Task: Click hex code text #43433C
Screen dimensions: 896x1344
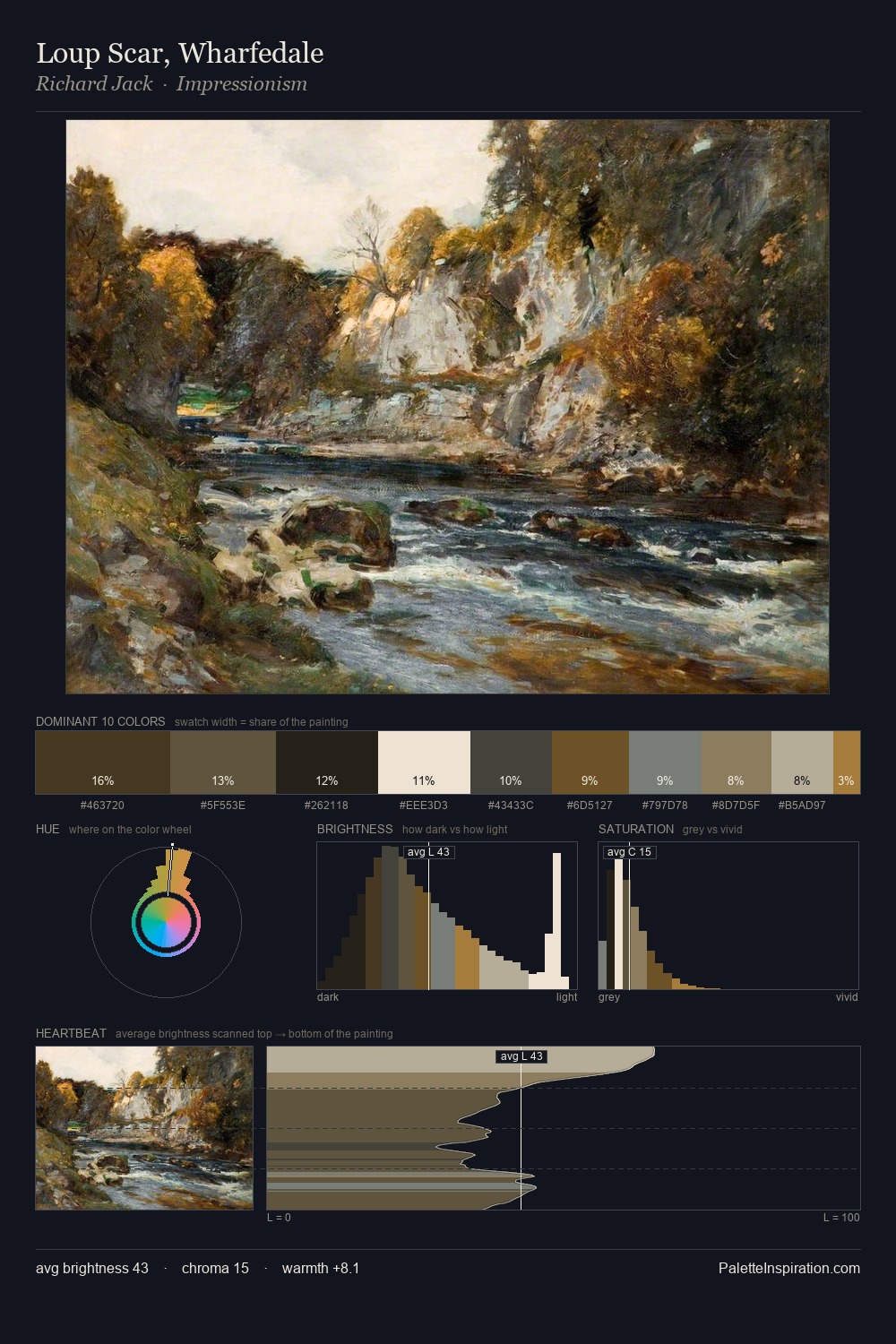Action: [511, 806]
